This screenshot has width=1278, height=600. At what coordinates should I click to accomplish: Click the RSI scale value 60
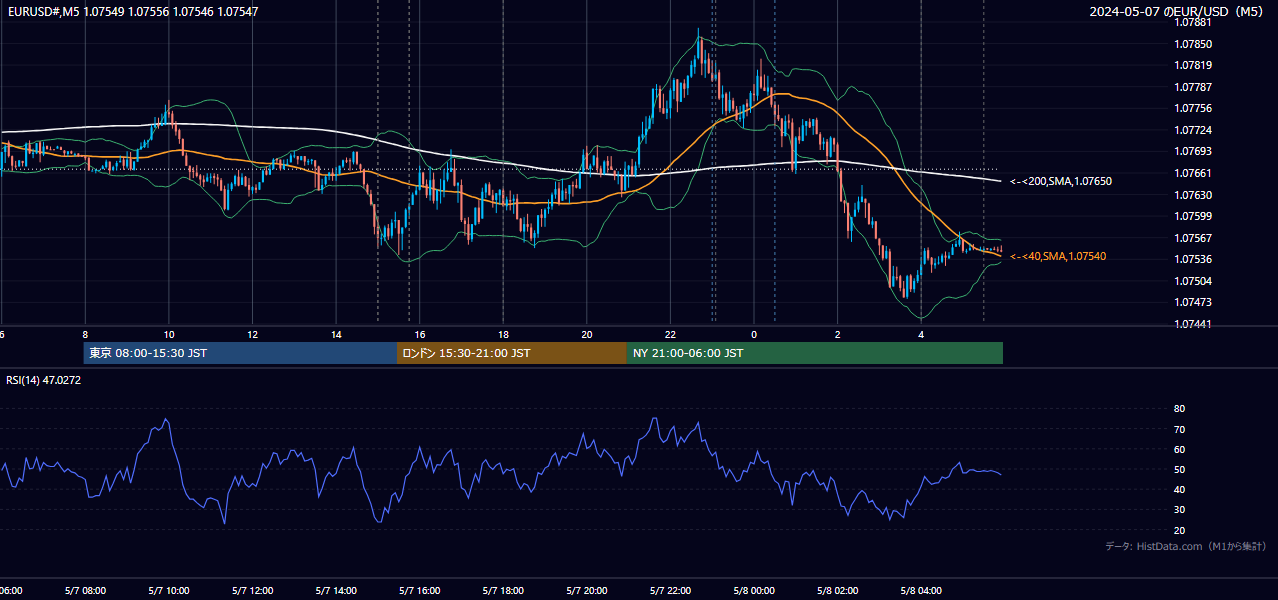tap(1180, 449)
